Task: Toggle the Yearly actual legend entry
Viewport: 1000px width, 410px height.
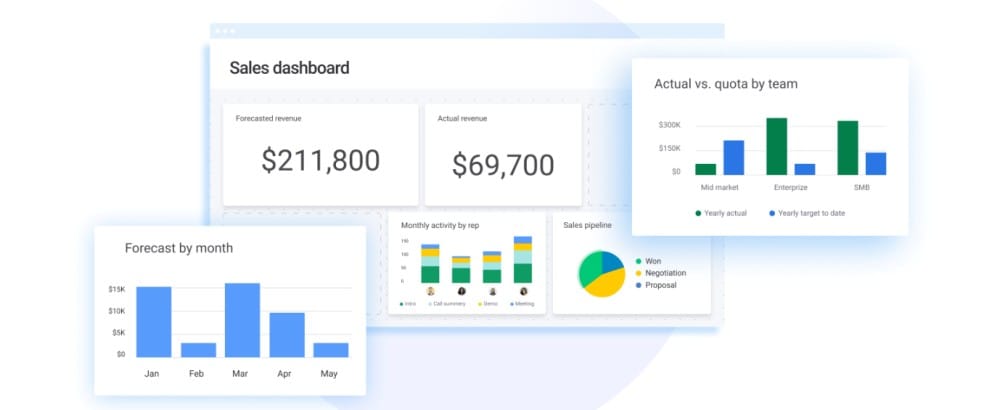Action: pos(721,213)
